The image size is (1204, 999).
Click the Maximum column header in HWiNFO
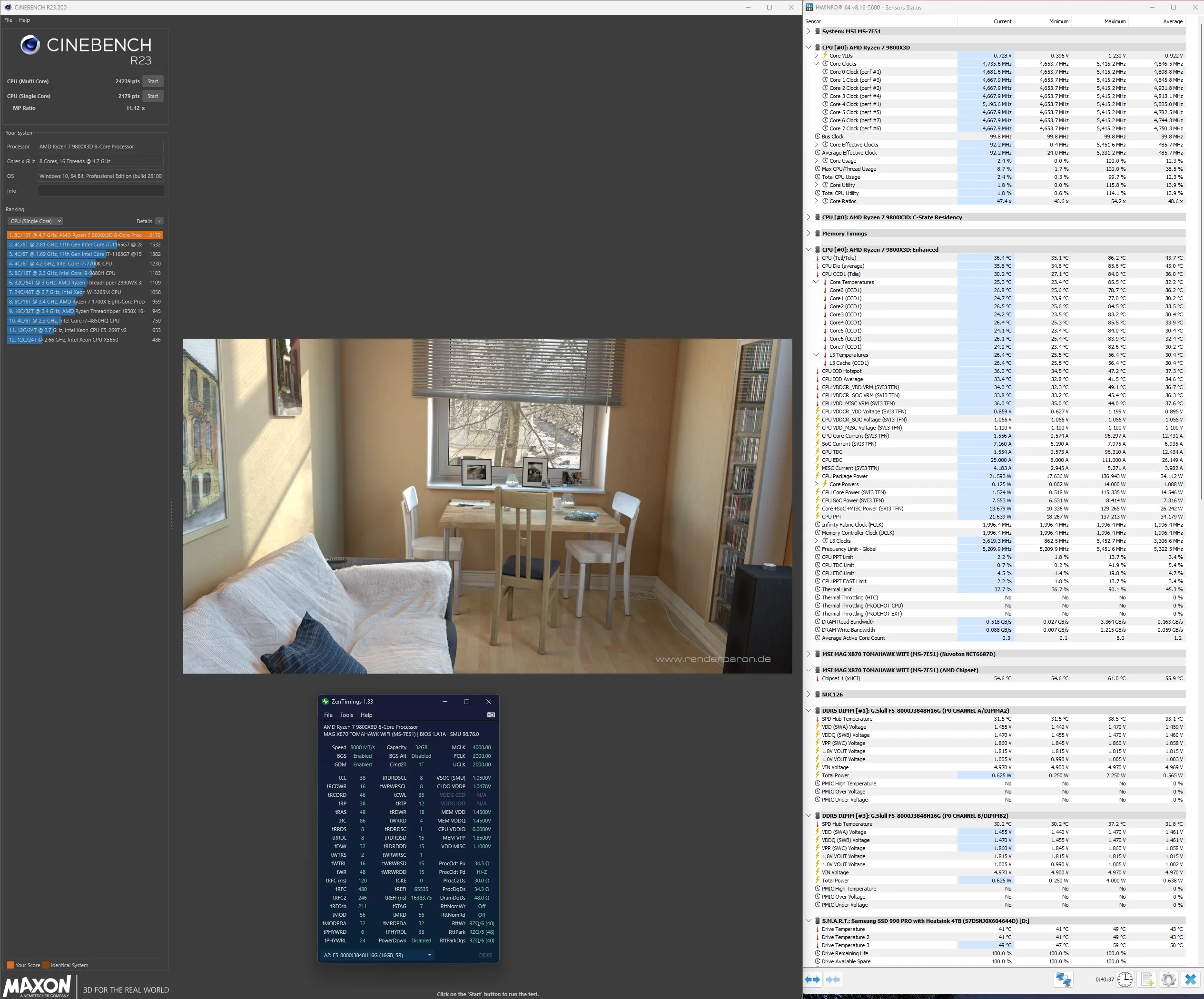click(x=1115, y=21)
